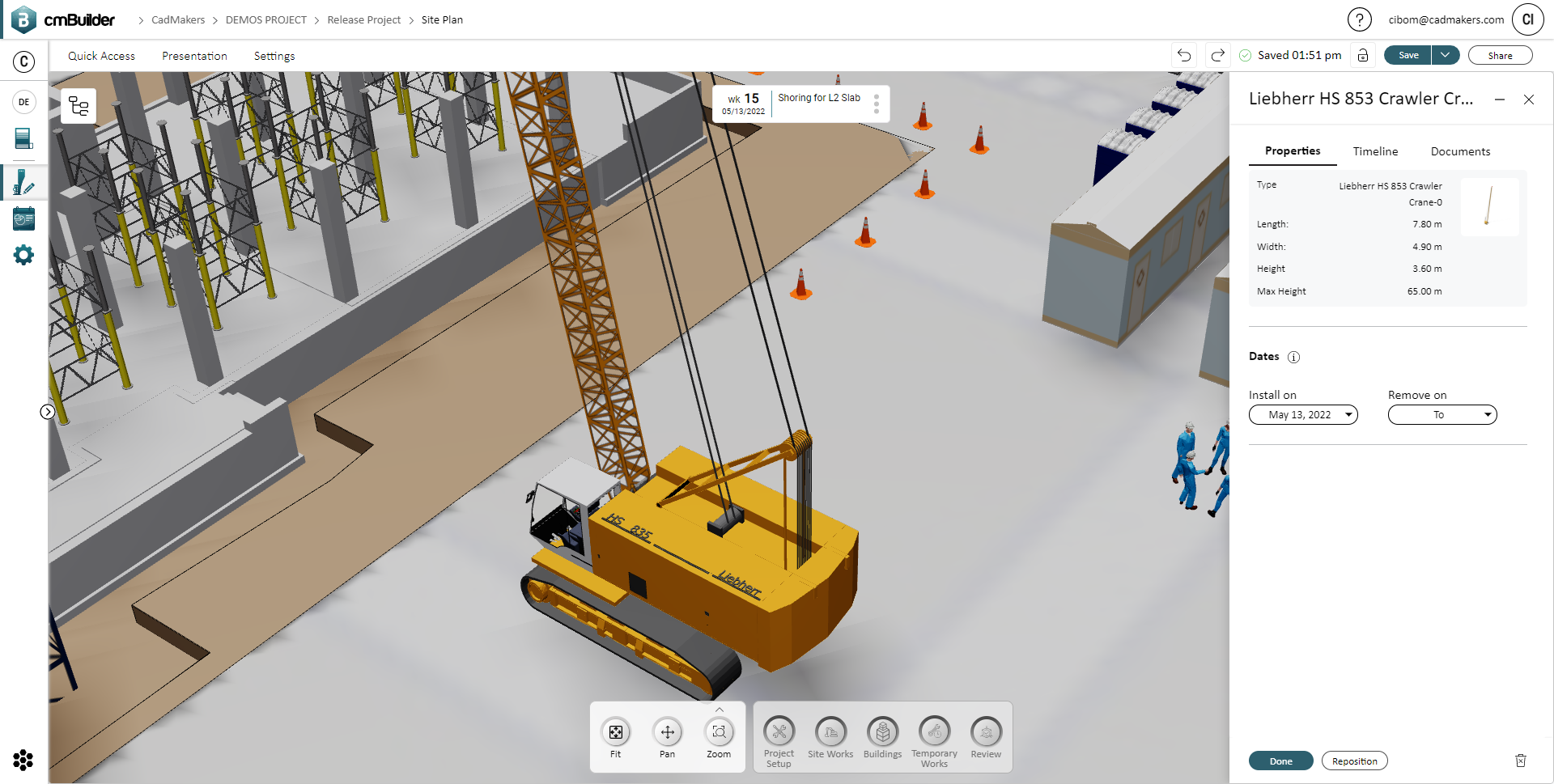Screen dimensions: 1554x784
Task: Click the Dates info icon
Action: [1293, 357]
